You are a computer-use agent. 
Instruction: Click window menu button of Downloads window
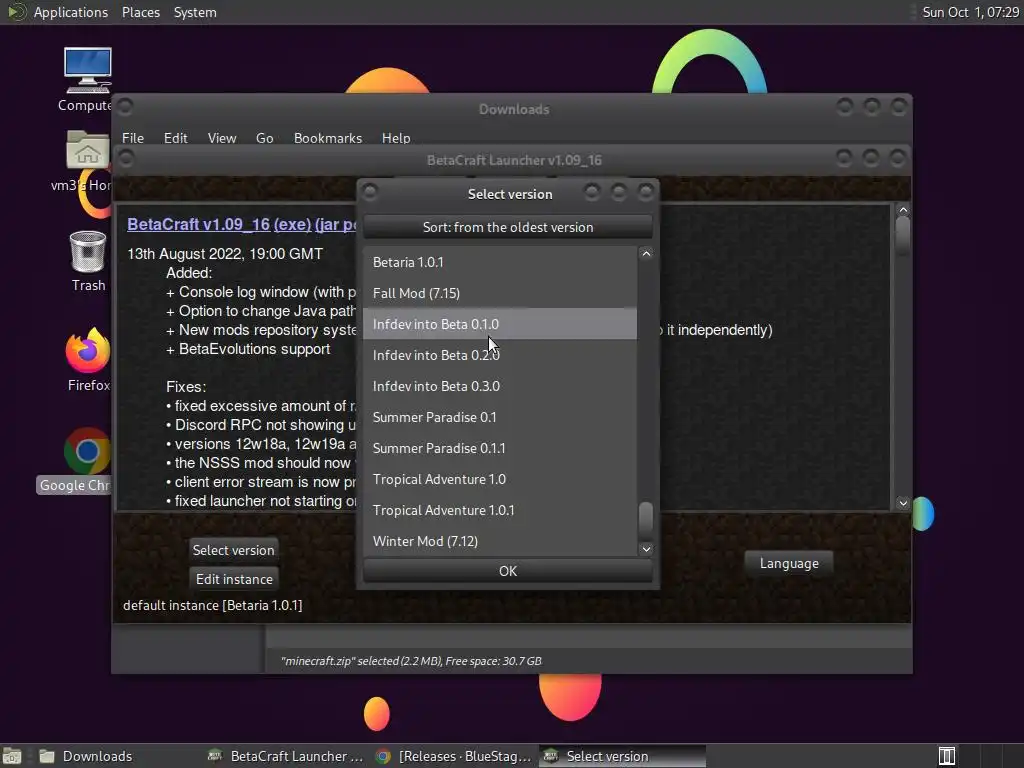[x=125, y=106]
